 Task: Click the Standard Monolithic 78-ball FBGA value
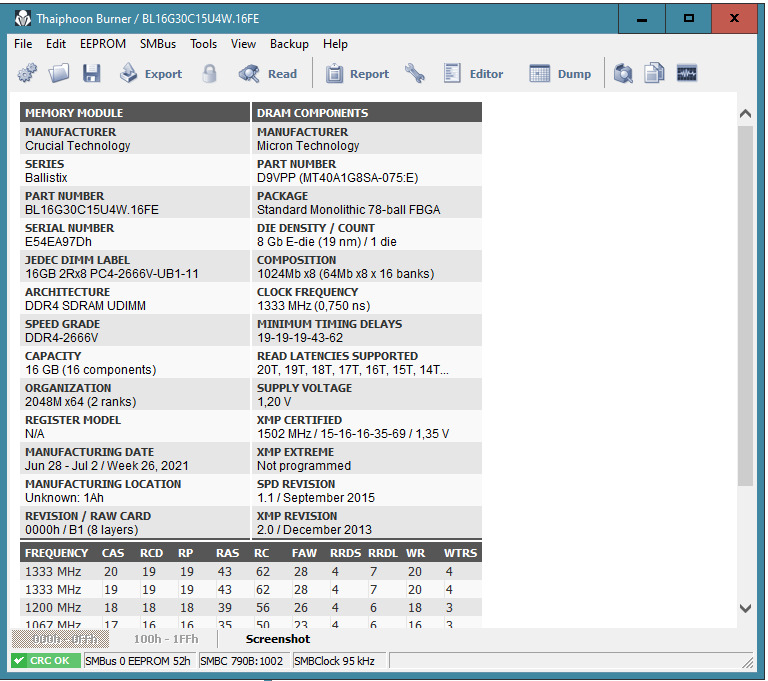[x=349, y=210]
